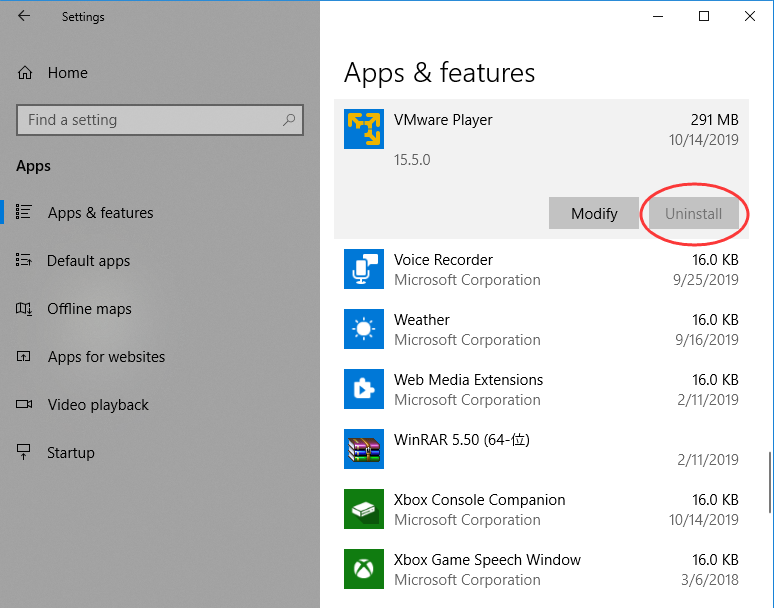The width and height of the screenshot is (774, 608).
Task: Maximize the Settings window
Action: [704, 16]
